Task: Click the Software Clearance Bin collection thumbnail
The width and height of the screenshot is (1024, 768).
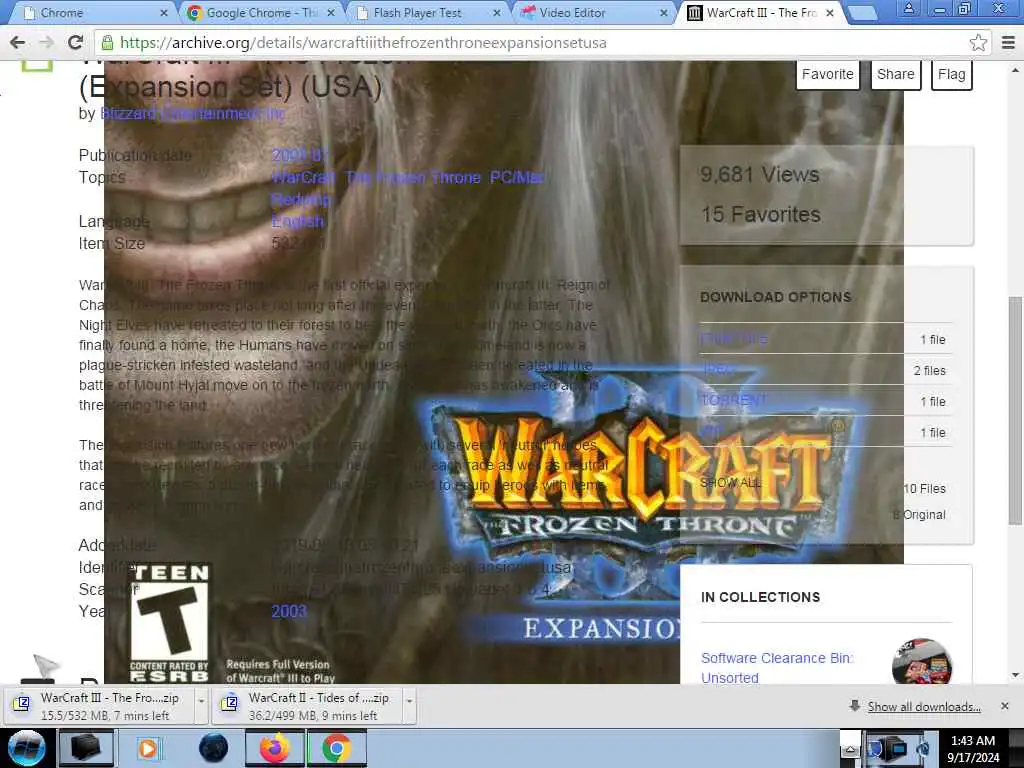Action: tap(921, 662)
